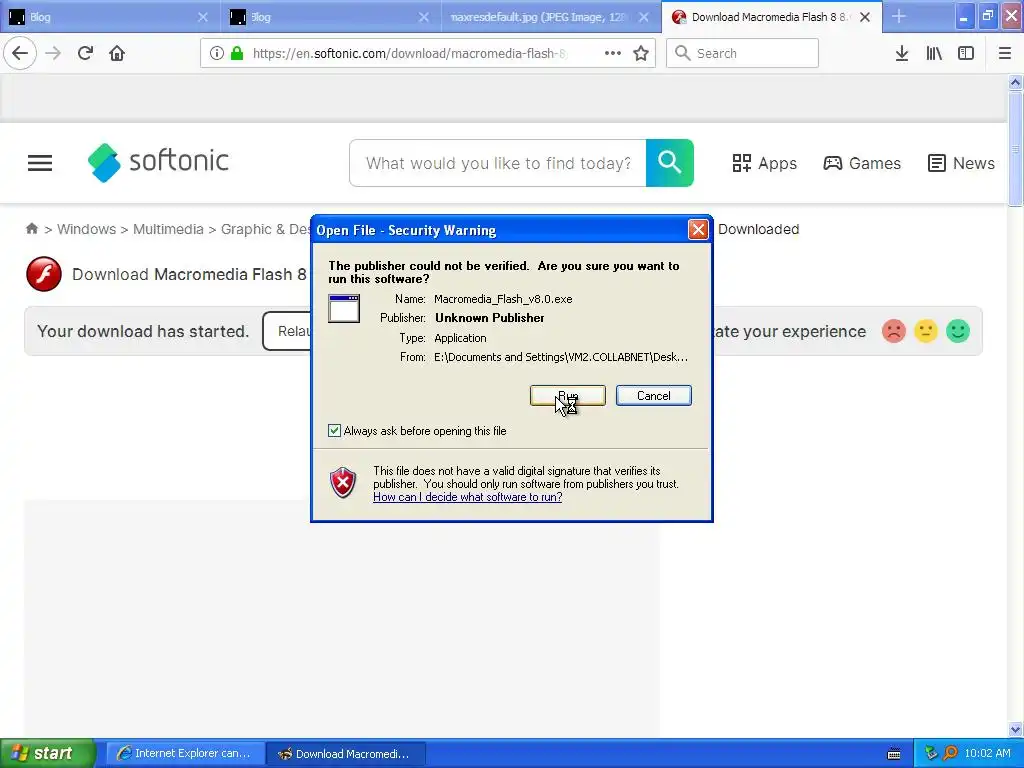Click the Softonic logo
The height and width of the screenshot is (768, 1024).
point(158,162)
